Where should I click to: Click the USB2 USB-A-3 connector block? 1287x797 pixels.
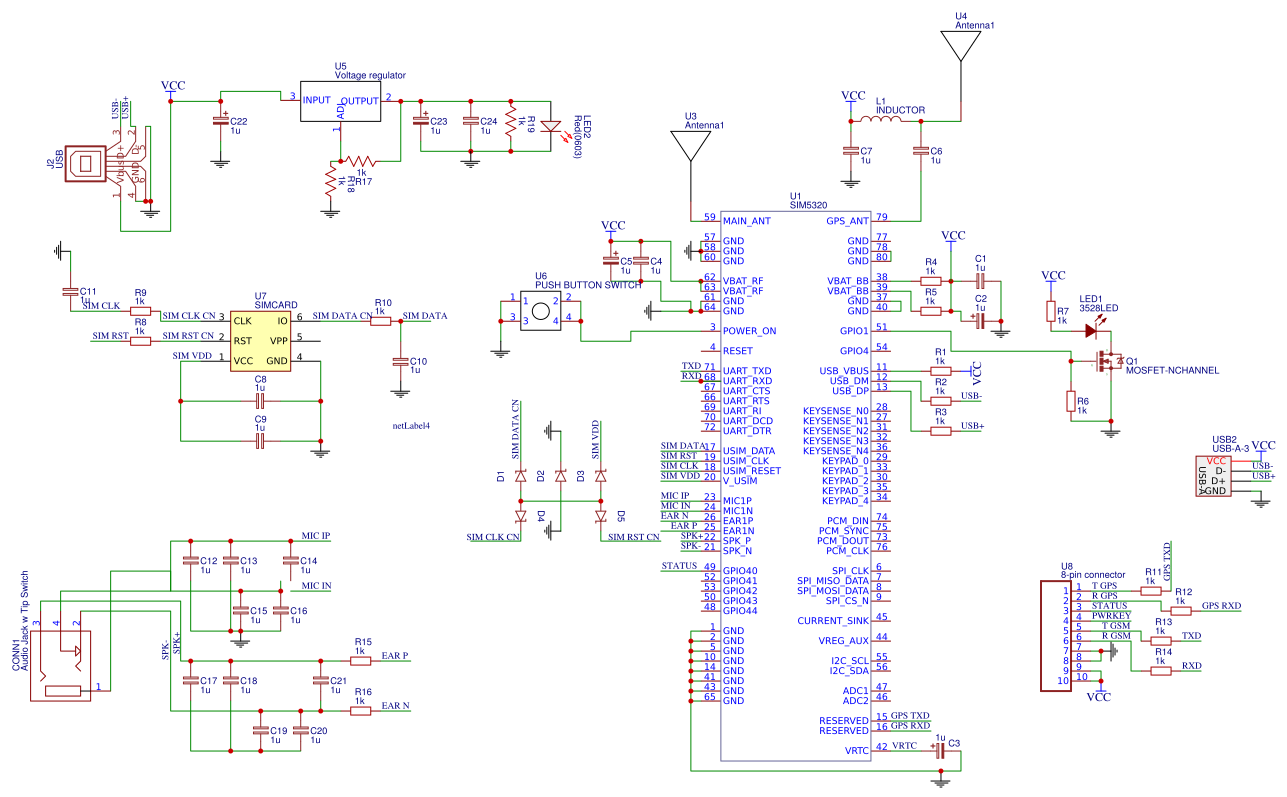[1213, 477]
